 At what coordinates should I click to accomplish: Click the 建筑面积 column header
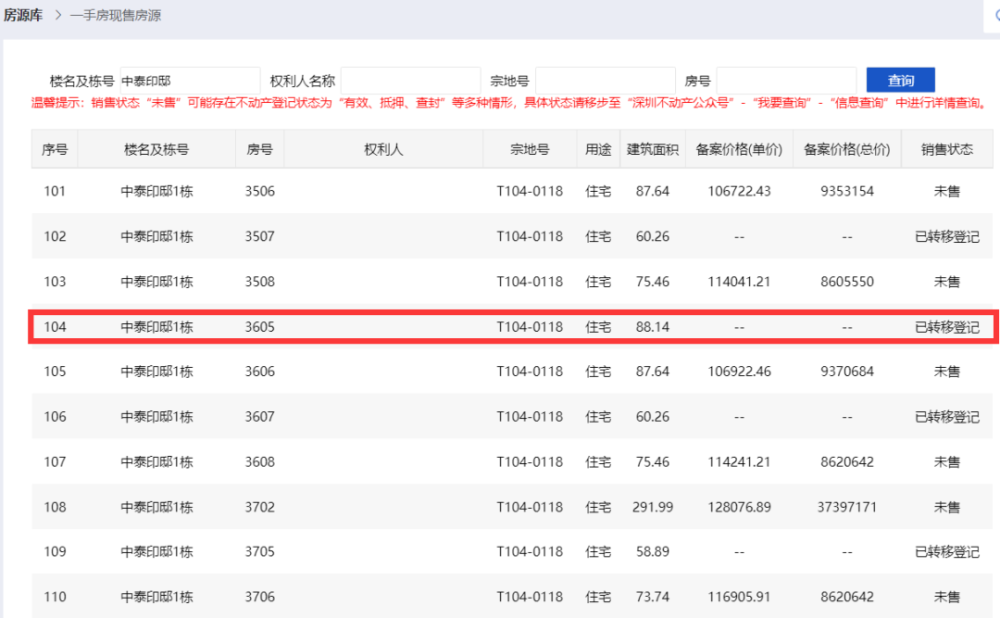click(652, 149)
